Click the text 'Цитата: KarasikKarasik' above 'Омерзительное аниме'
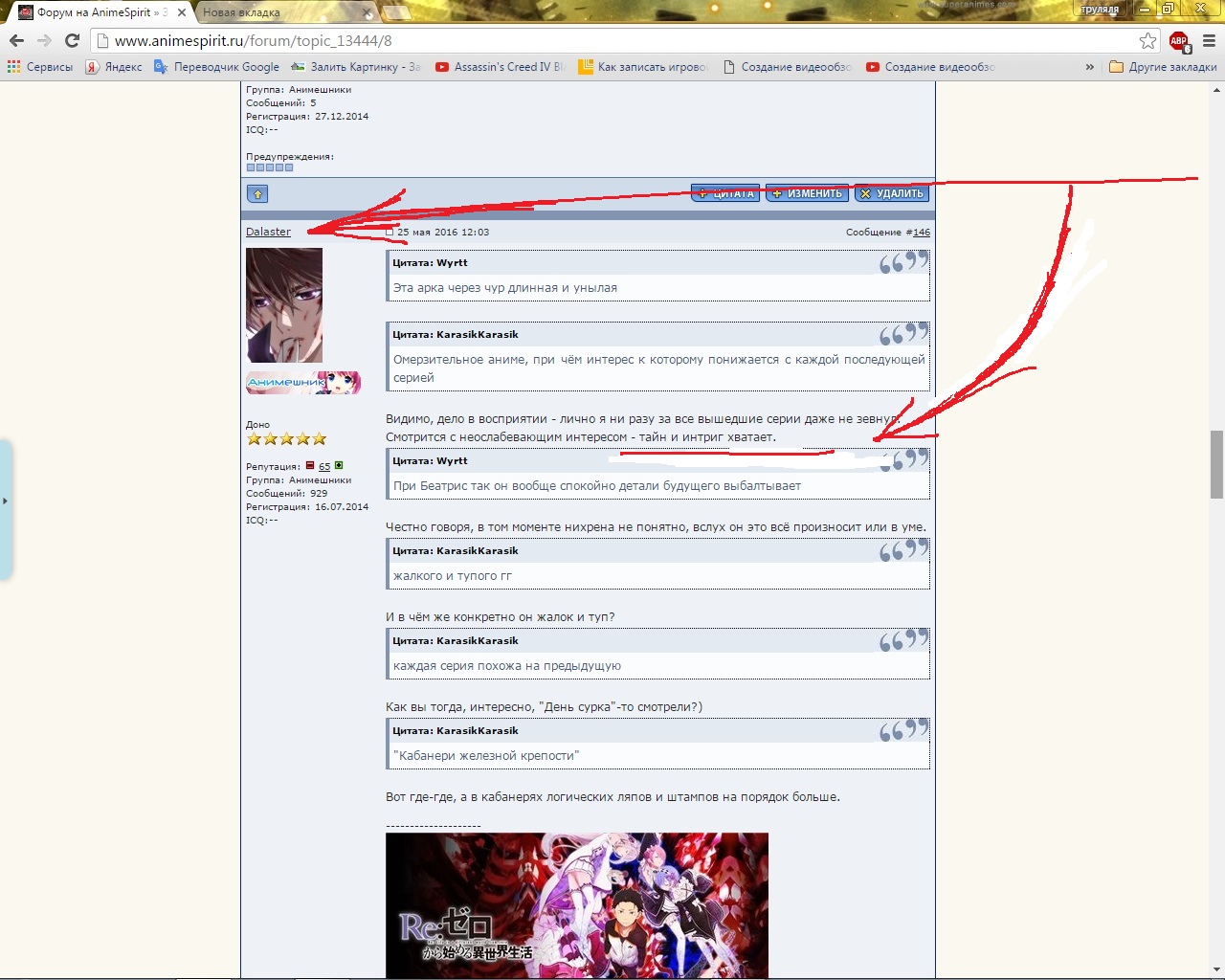 click(x=456, y=334)
